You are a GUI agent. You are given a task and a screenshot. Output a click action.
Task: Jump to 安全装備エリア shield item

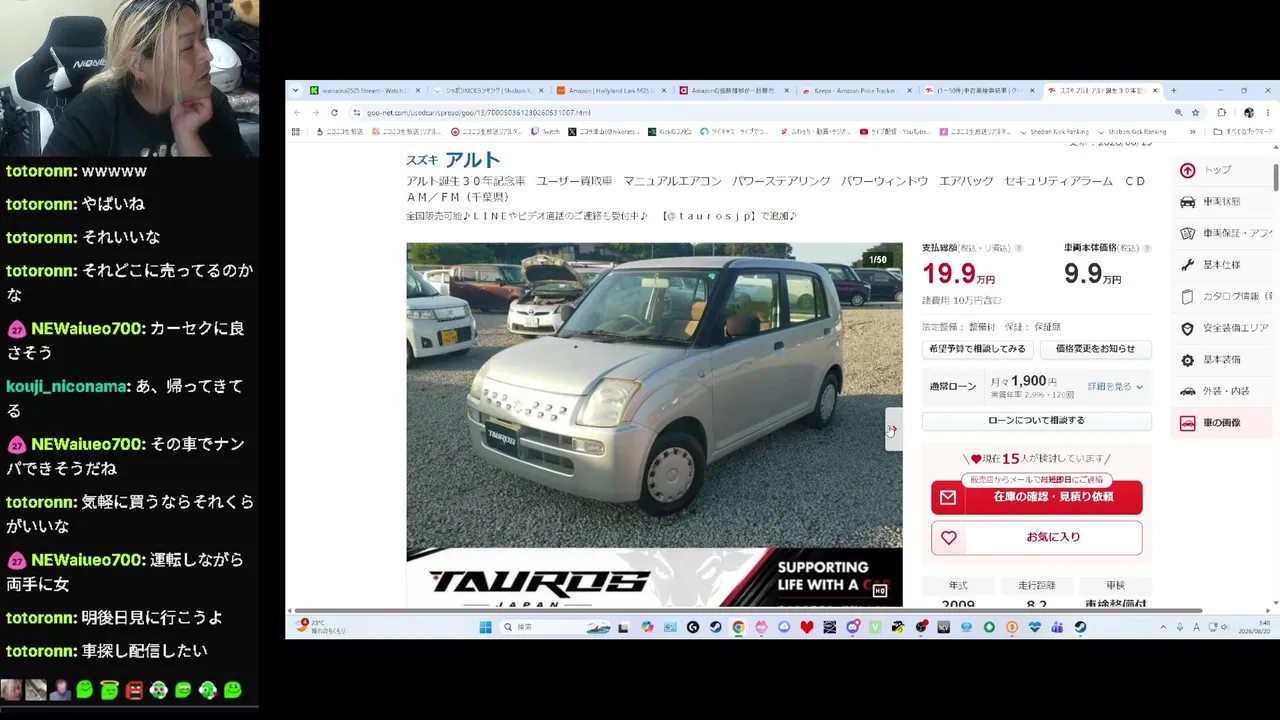[x=1224, y=328]
